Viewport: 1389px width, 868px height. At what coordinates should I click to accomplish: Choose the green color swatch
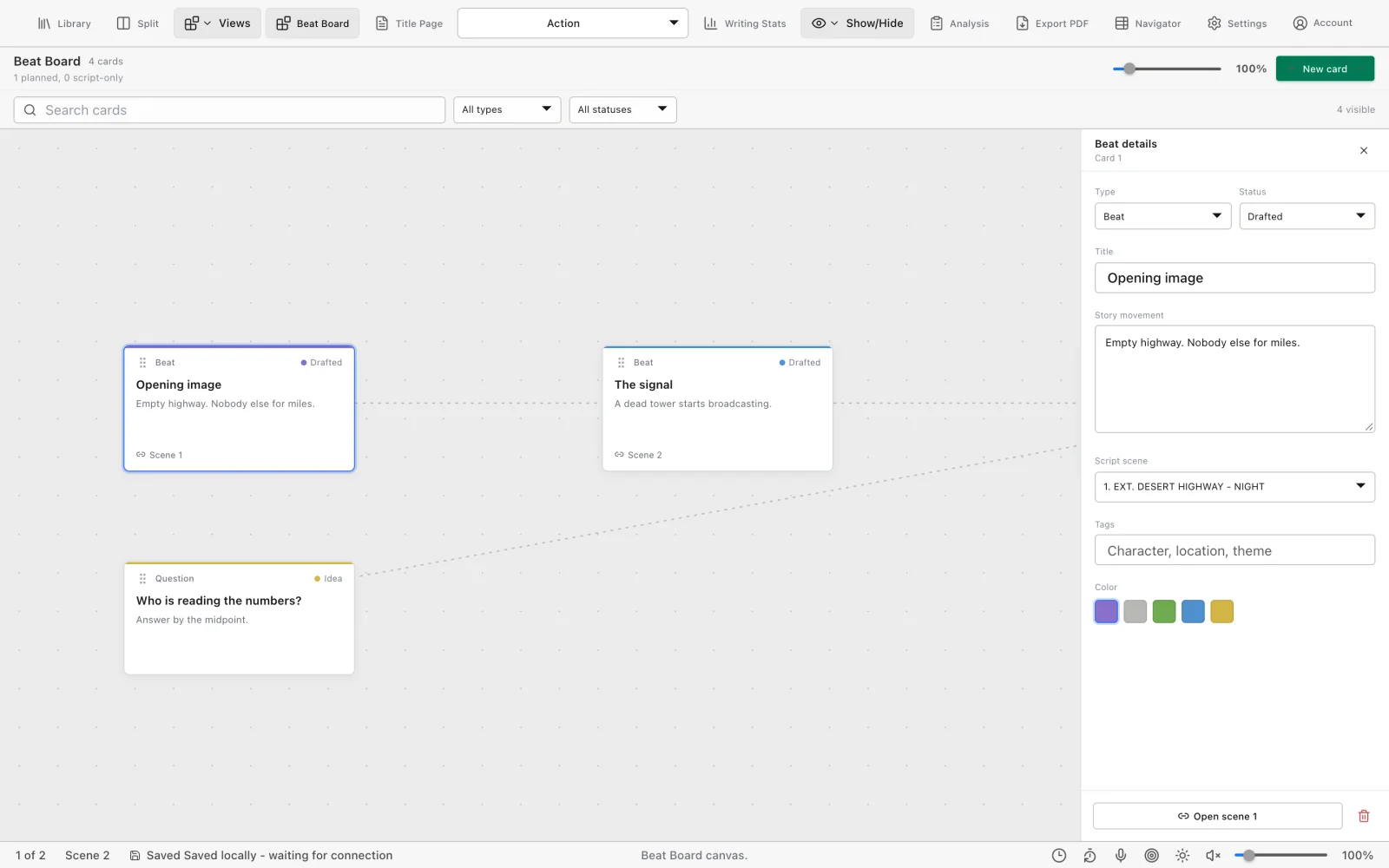(1164, 612)
